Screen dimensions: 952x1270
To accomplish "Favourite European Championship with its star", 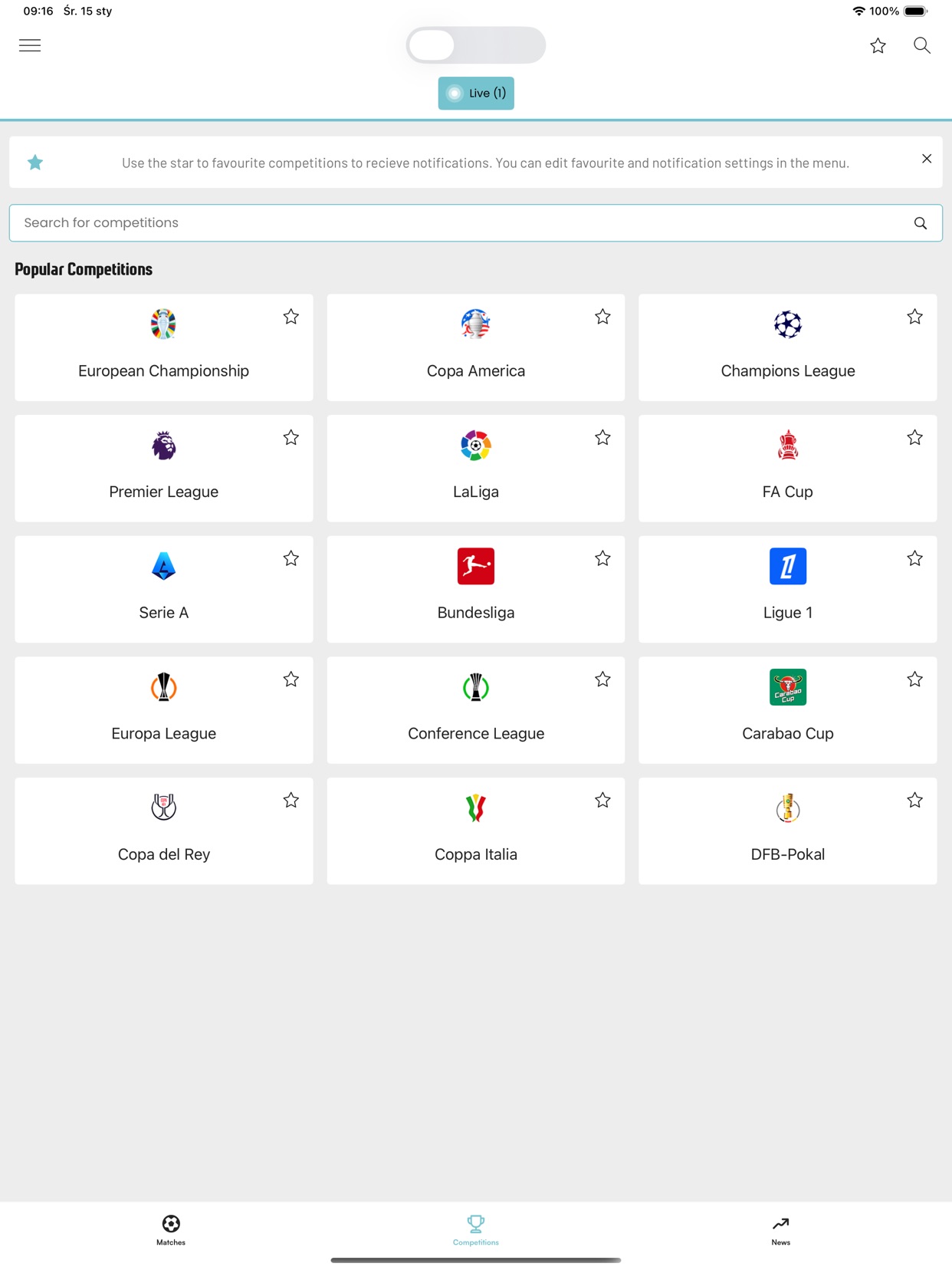I will pyautogui.click(x=291, y=317).
